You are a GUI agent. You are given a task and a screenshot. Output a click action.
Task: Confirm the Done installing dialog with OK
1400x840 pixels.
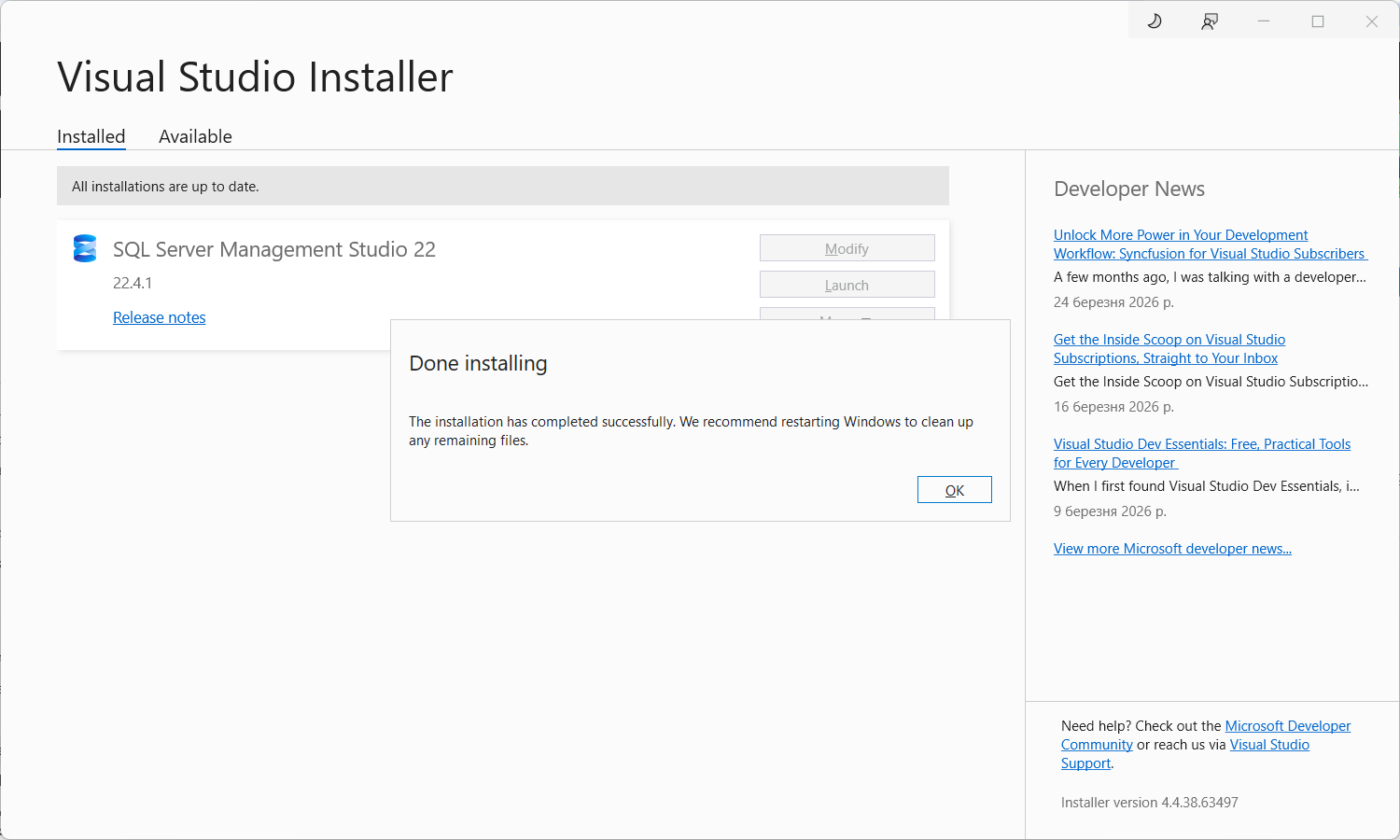point(954,490)
